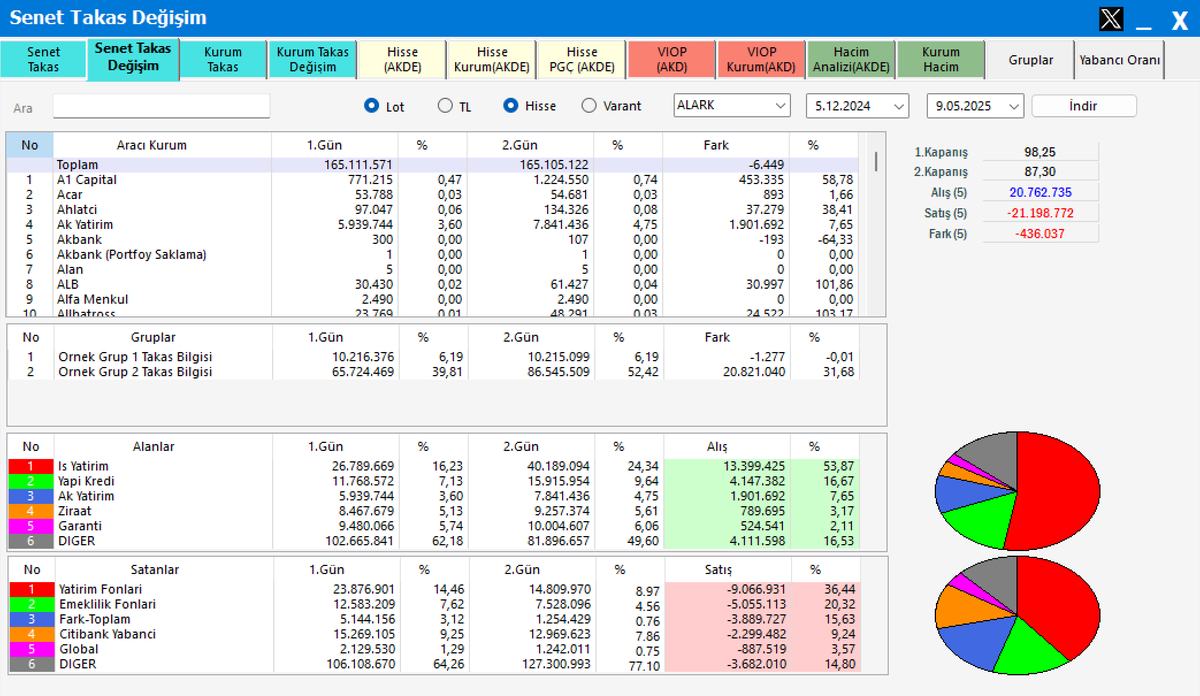Select Ornek Grup 1 Takas Bilgisi row

coord(432,357)
